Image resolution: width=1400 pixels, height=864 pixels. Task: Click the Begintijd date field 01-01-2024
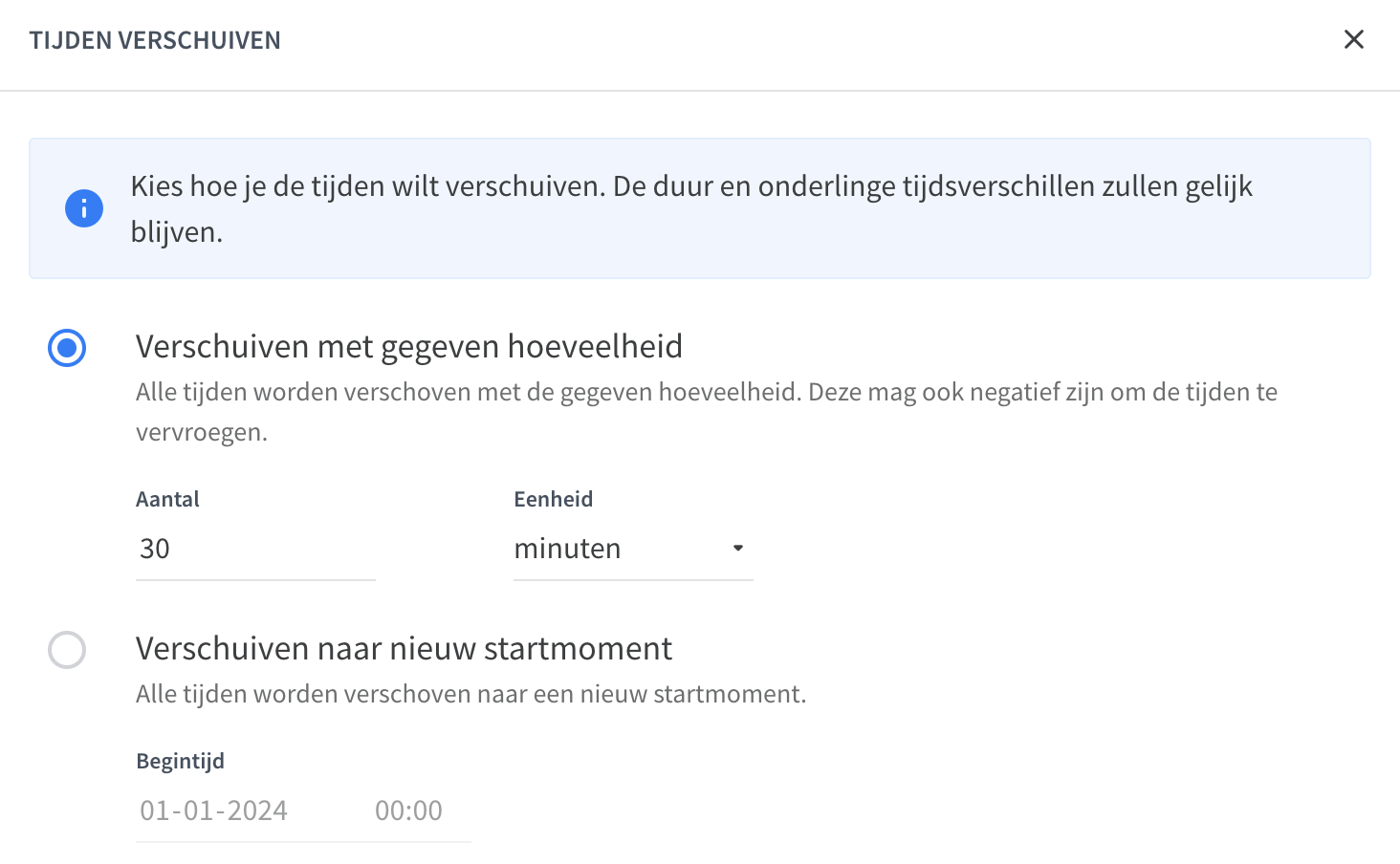coord(214,810)
